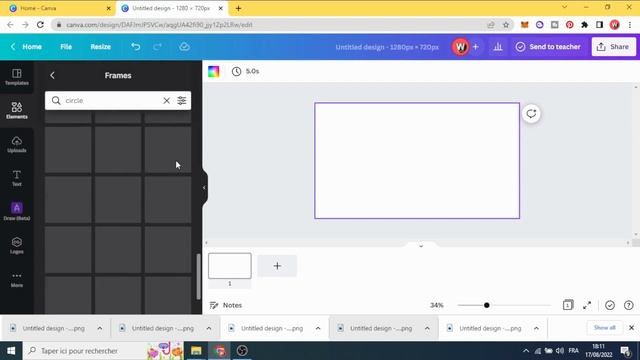
Task: Open the 34% zoom level menu
Action: 436,305
